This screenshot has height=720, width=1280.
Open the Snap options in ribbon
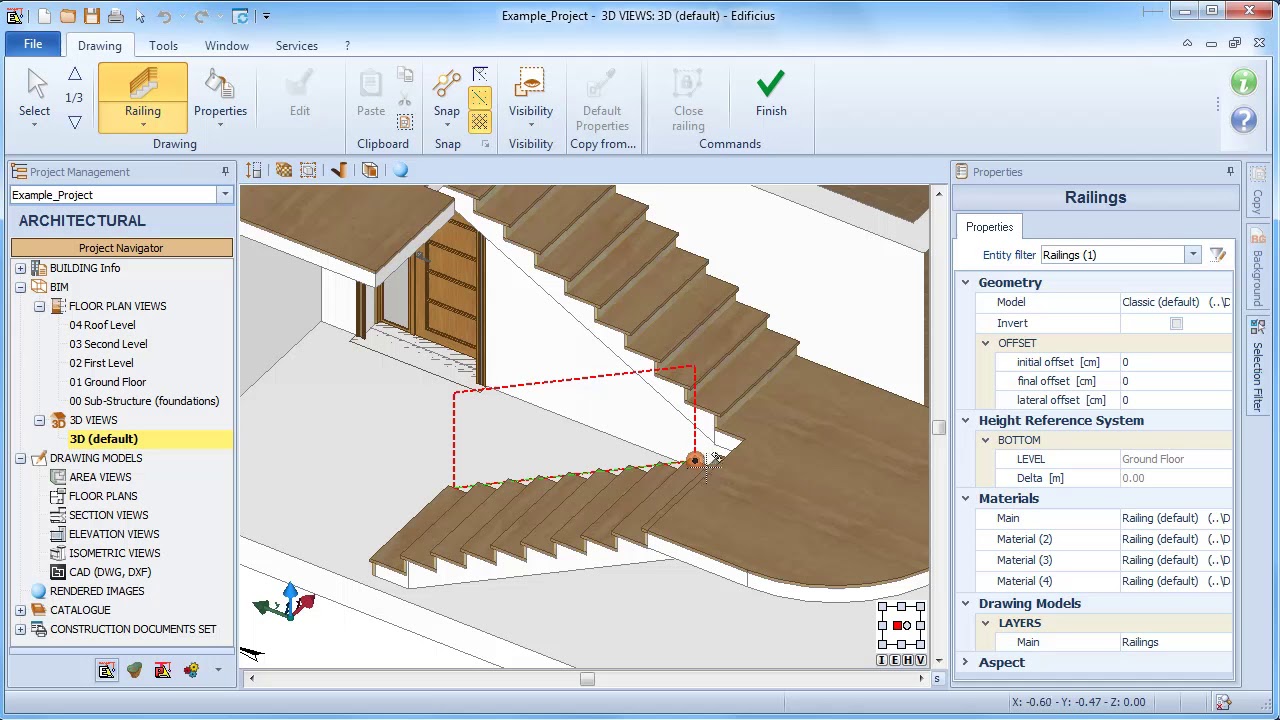(447, 97)
